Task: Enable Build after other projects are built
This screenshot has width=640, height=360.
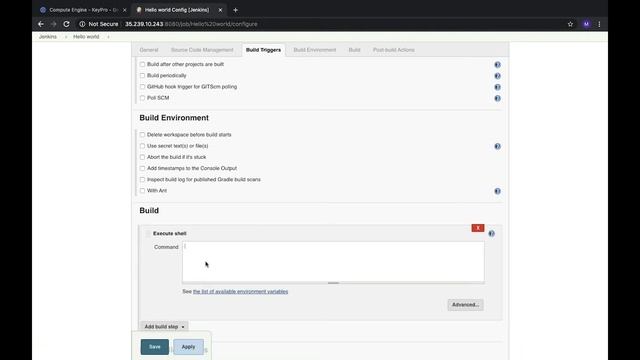Action: [142, 64]
